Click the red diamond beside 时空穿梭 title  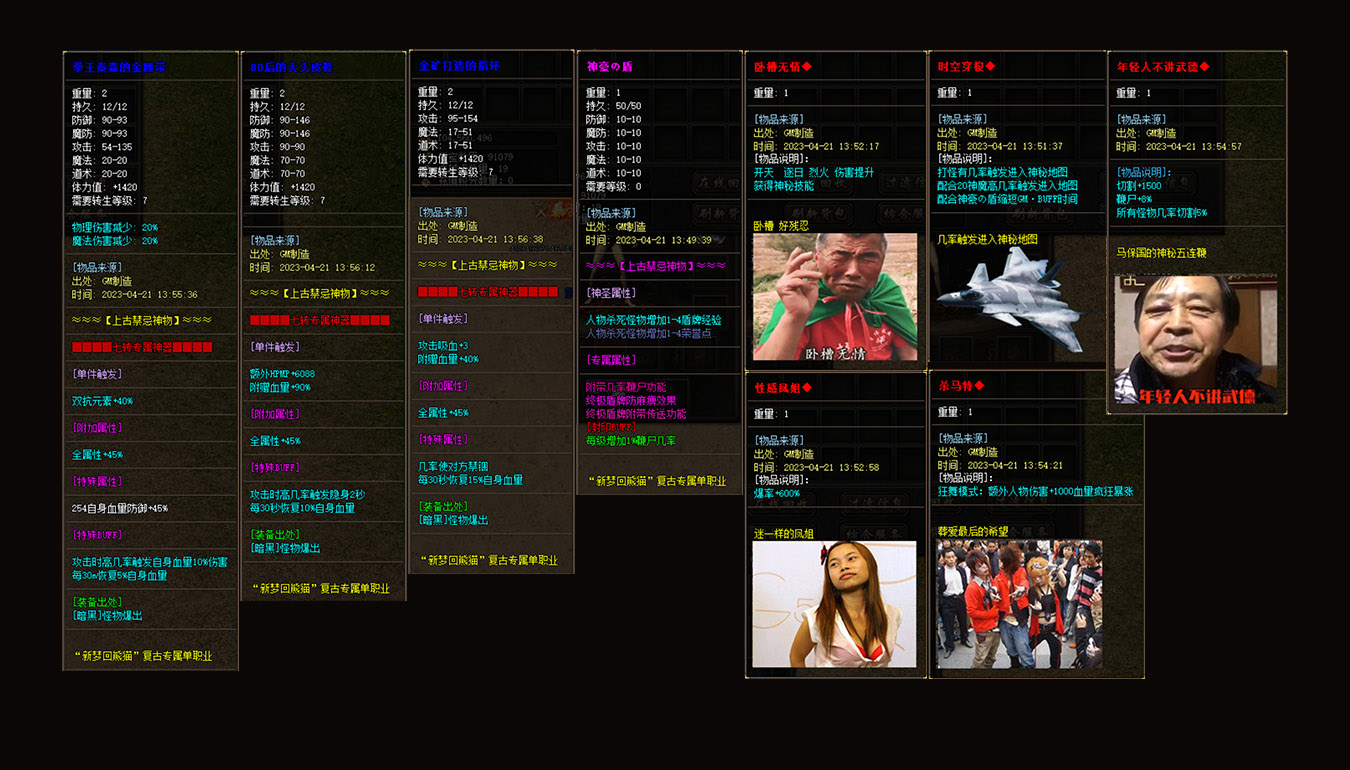tap(991, 67)
